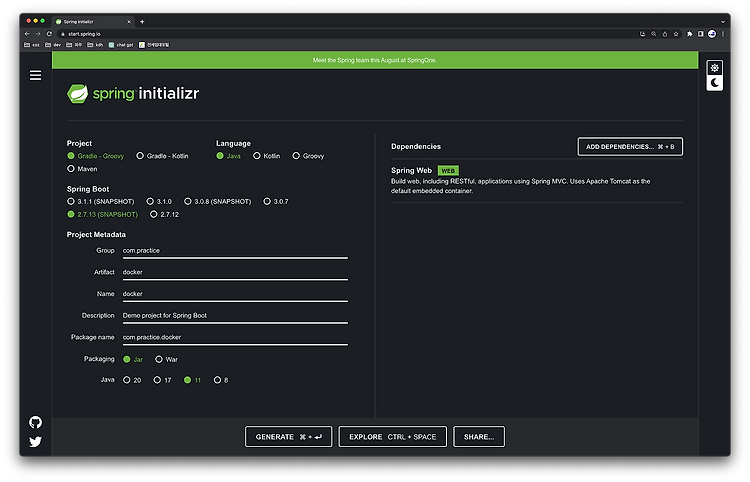Select Java version 8
The image size is (750, 482).
click(221, 380)
